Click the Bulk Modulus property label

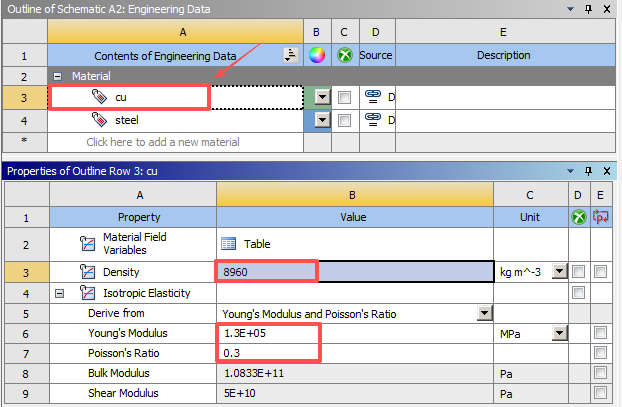tap(119, 373)
